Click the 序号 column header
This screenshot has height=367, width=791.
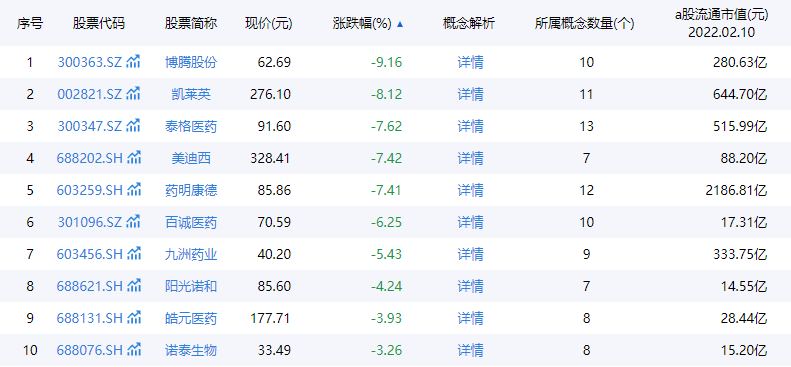[30, 23]
